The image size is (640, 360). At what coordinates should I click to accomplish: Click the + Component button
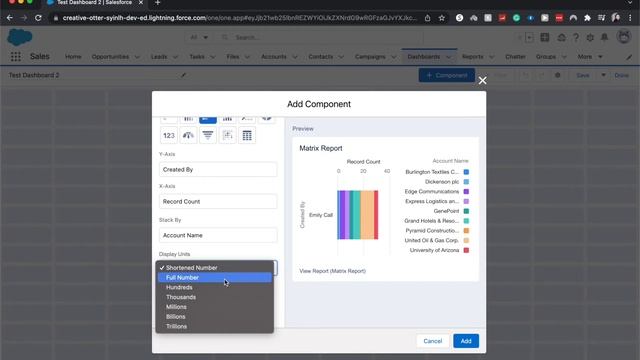coord(447,75)
